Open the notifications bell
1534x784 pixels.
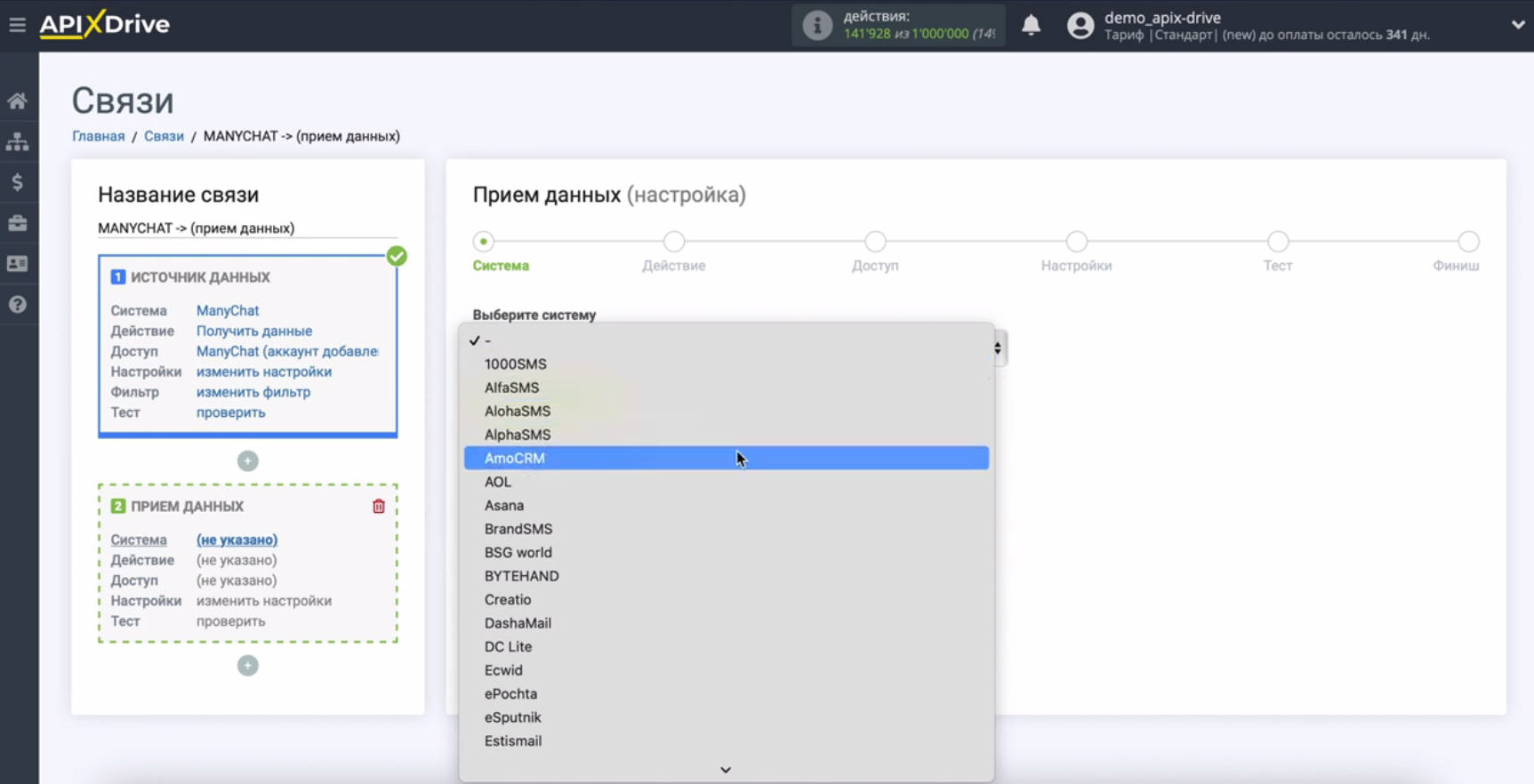coord(1031,25)
